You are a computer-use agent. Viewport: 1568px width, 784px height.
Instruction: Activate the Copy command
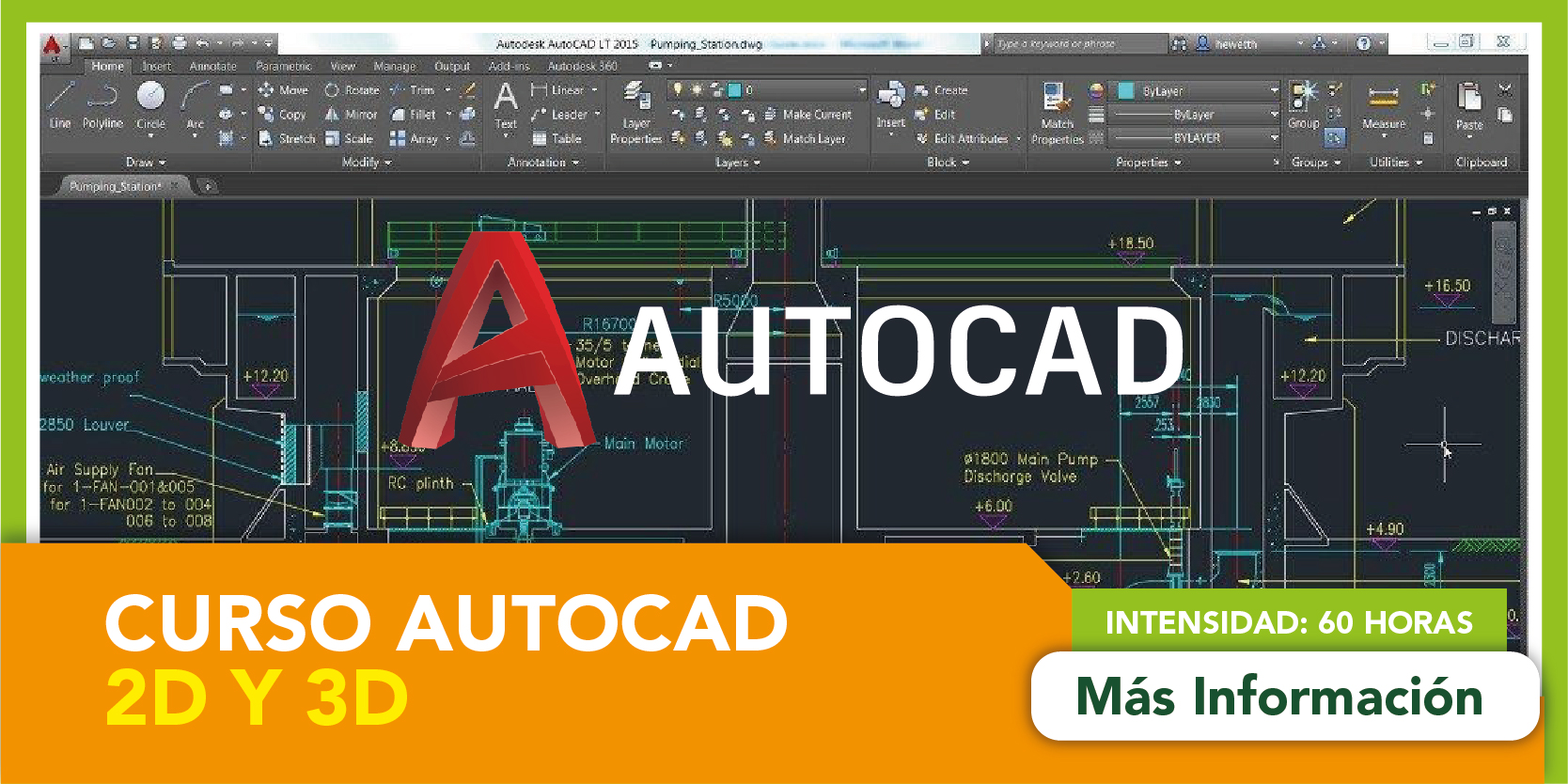[282, 115]
